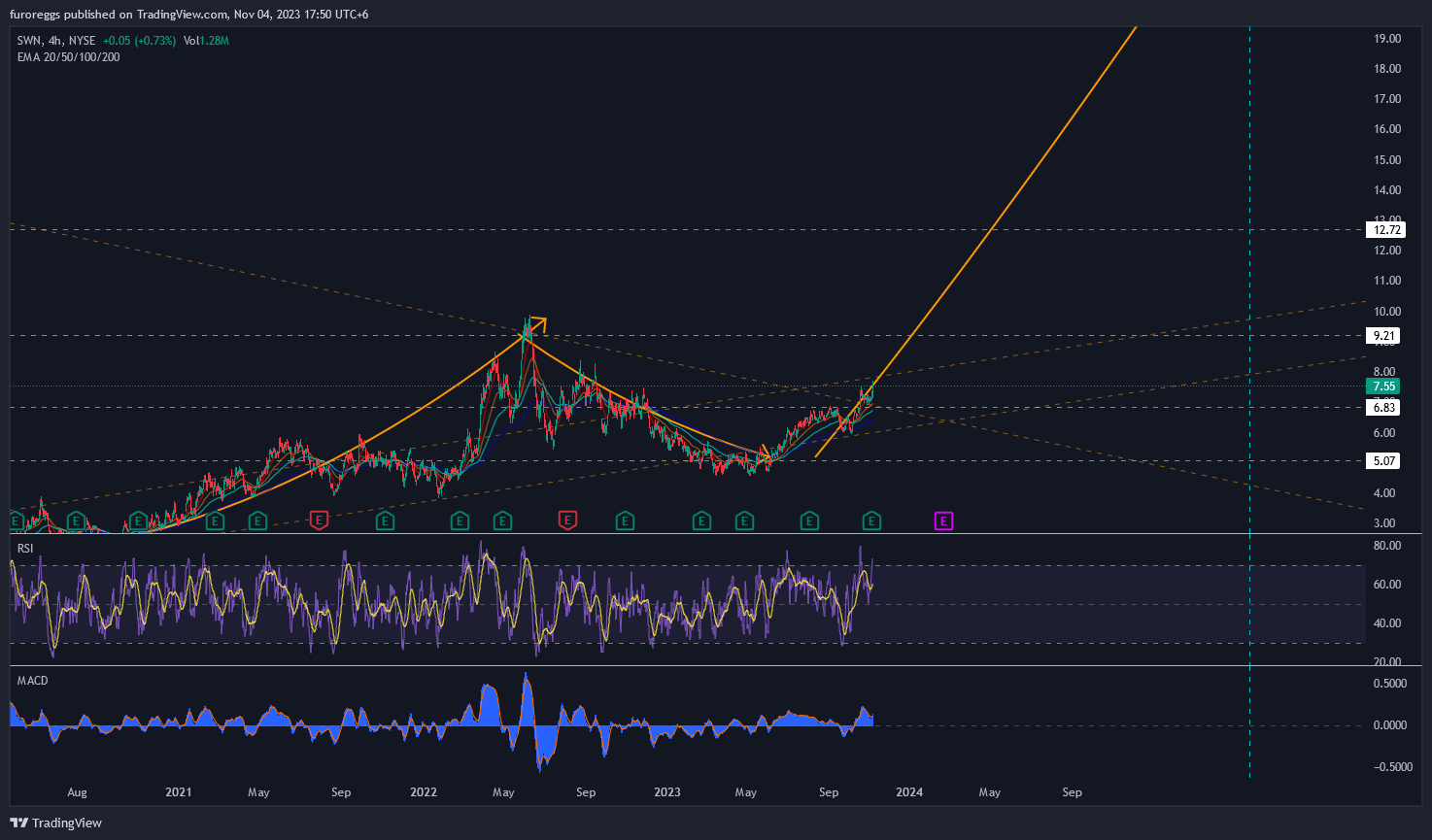Click the 2023 label on the time axis
This screenshot has height=840, width=1432.
coord(667,792)
